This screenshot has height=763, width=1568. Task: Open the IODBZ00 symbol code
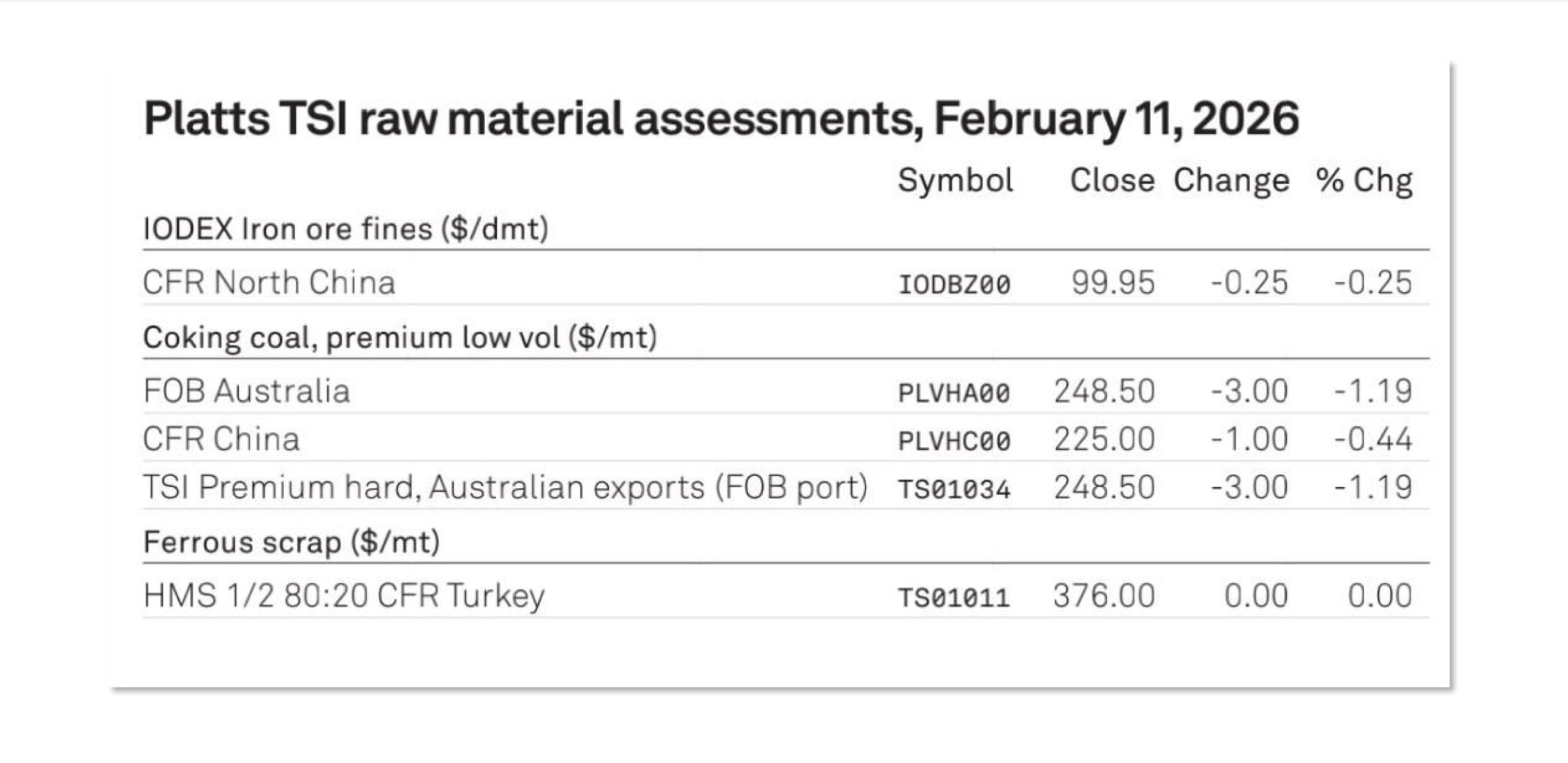tap(954, 284)
